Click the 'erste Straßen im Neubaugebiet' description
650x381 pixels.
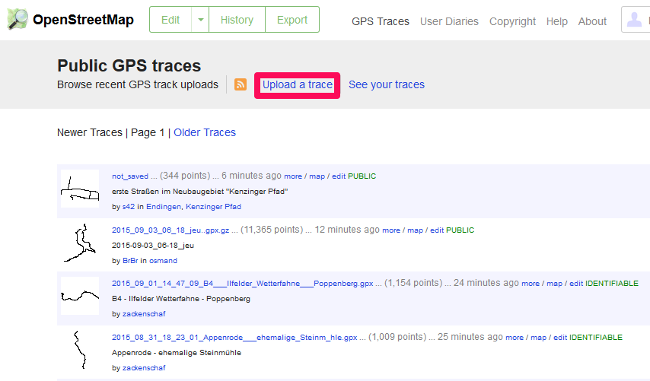[200, 192]
